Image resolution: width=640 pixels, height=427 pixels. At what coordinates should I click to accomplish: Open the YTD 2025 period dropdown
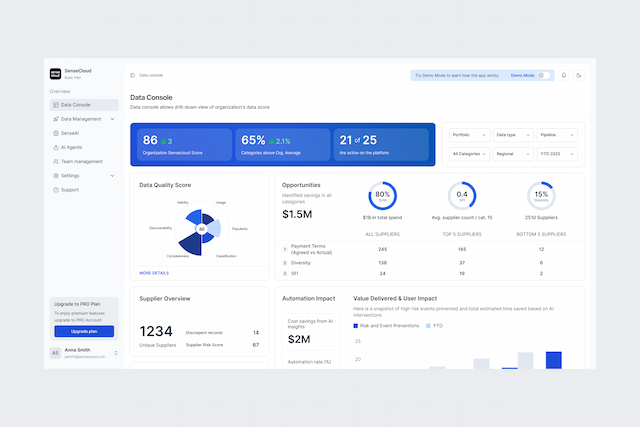point(557,154)
